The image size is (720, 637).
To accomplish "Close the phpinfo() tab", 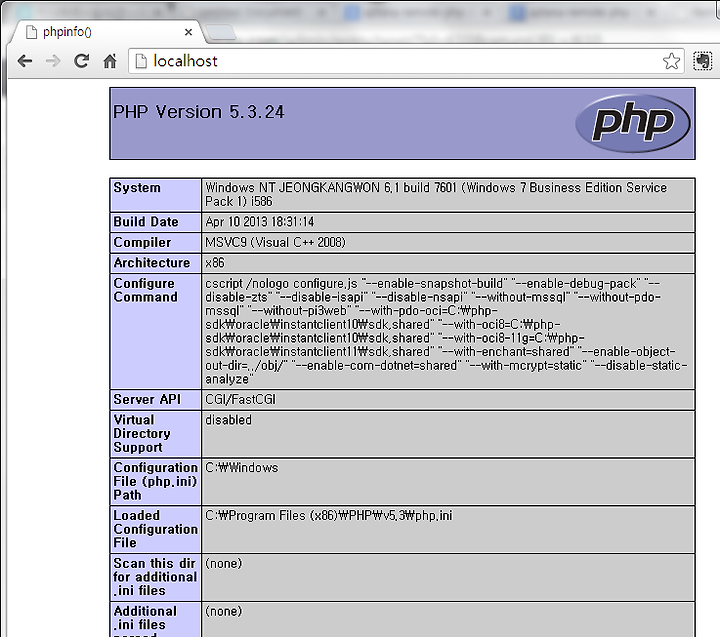I will 188,32.
